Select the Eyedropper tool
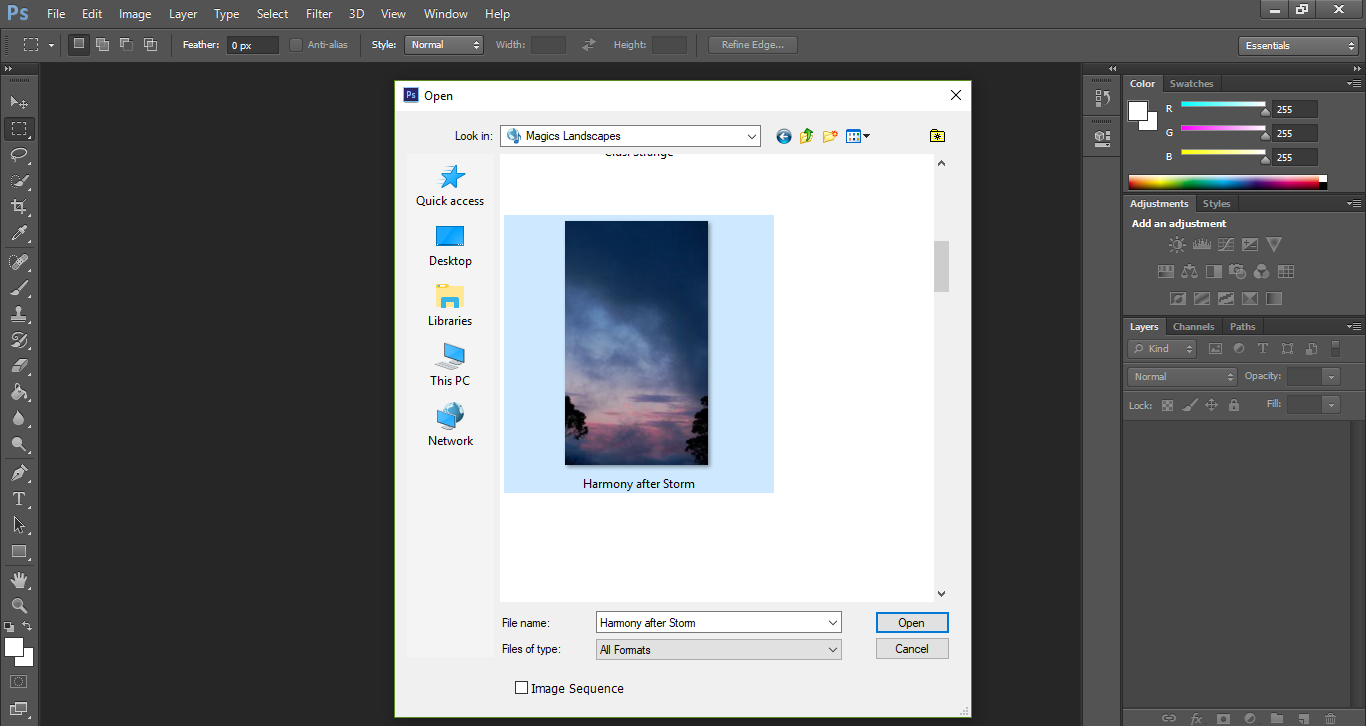1366x726 pixels. click(19, 234)
